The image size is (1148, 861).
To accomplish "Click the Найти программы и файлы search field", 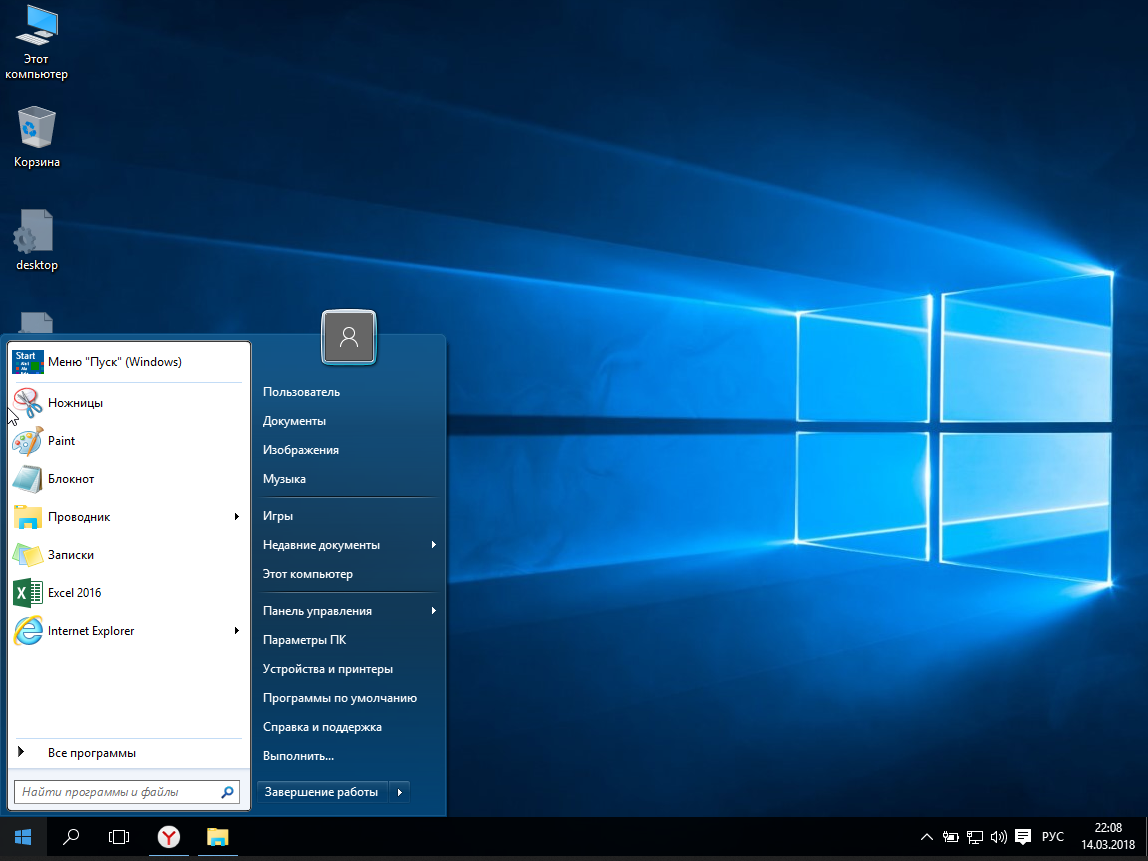I will tap(115, 793).
